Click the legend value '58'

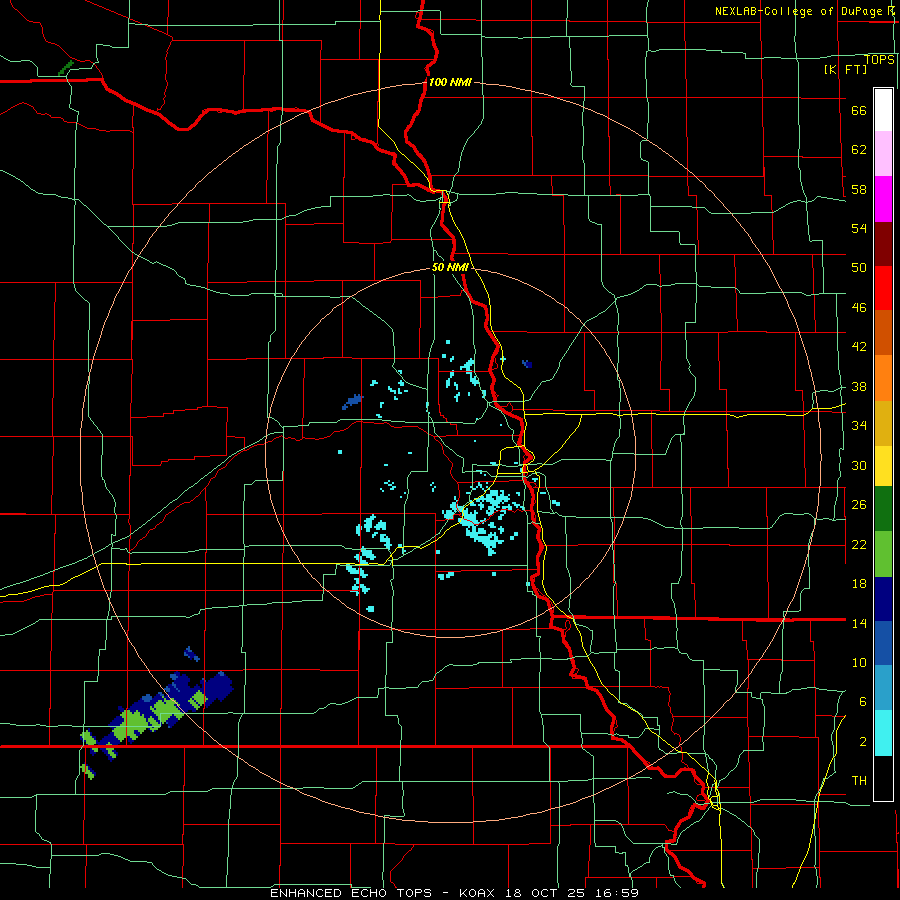[x=859, y=189]
